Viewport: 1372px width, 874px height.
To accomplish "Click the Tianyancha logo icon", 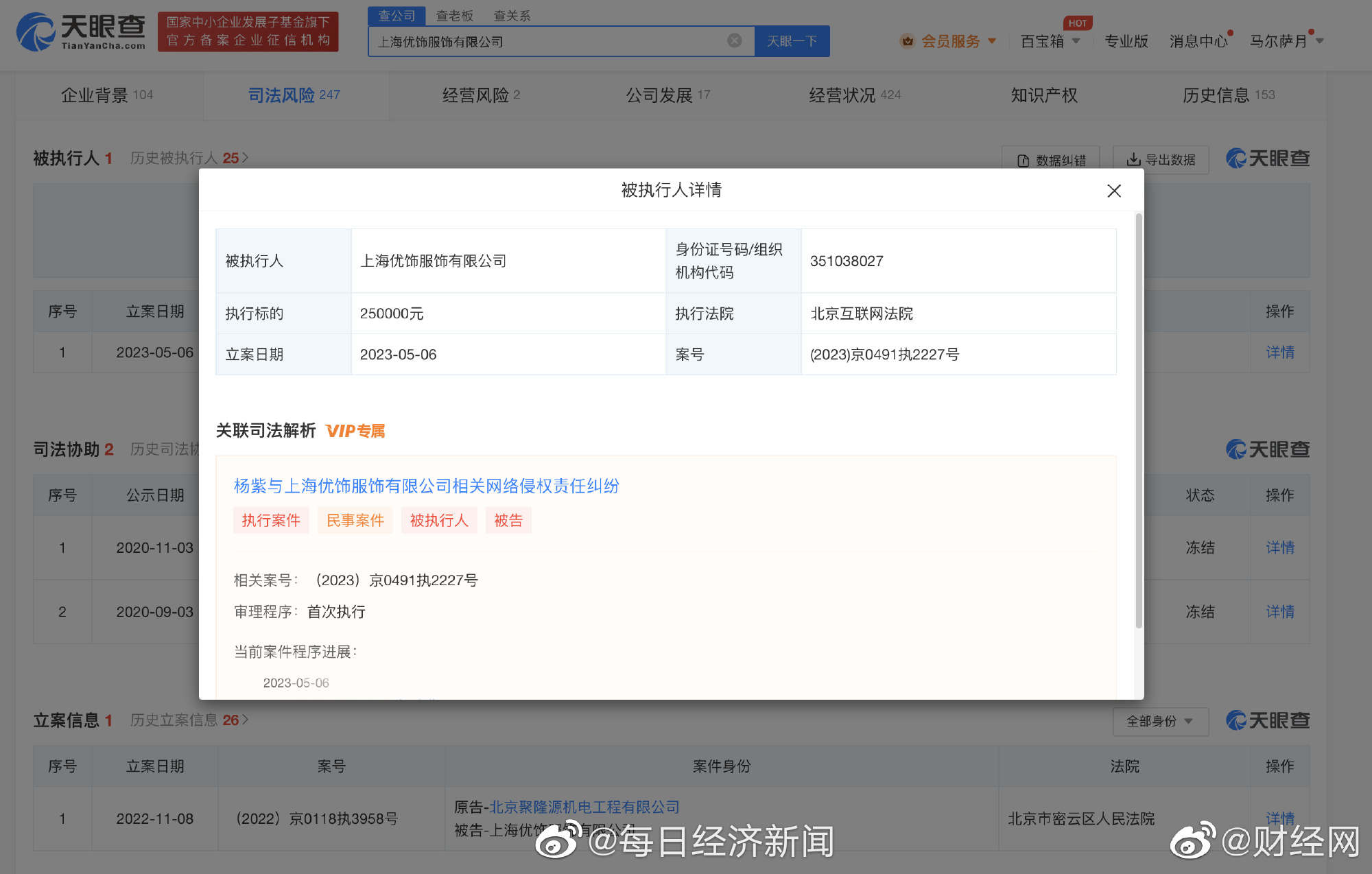I will [x=36, y=32].
